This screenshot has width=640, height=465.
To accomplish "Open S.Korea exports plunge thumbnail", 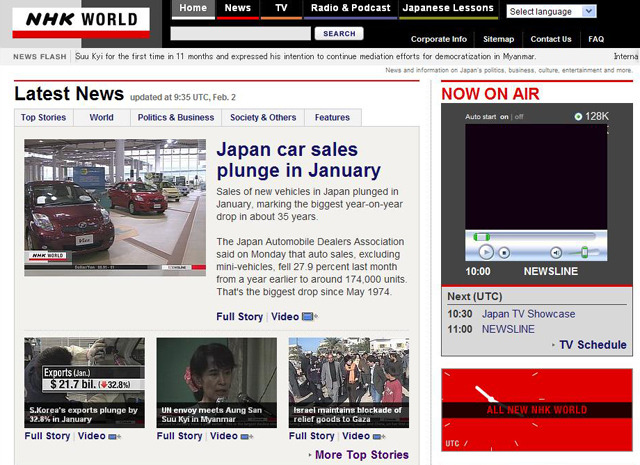I will (x=84, y=383).
